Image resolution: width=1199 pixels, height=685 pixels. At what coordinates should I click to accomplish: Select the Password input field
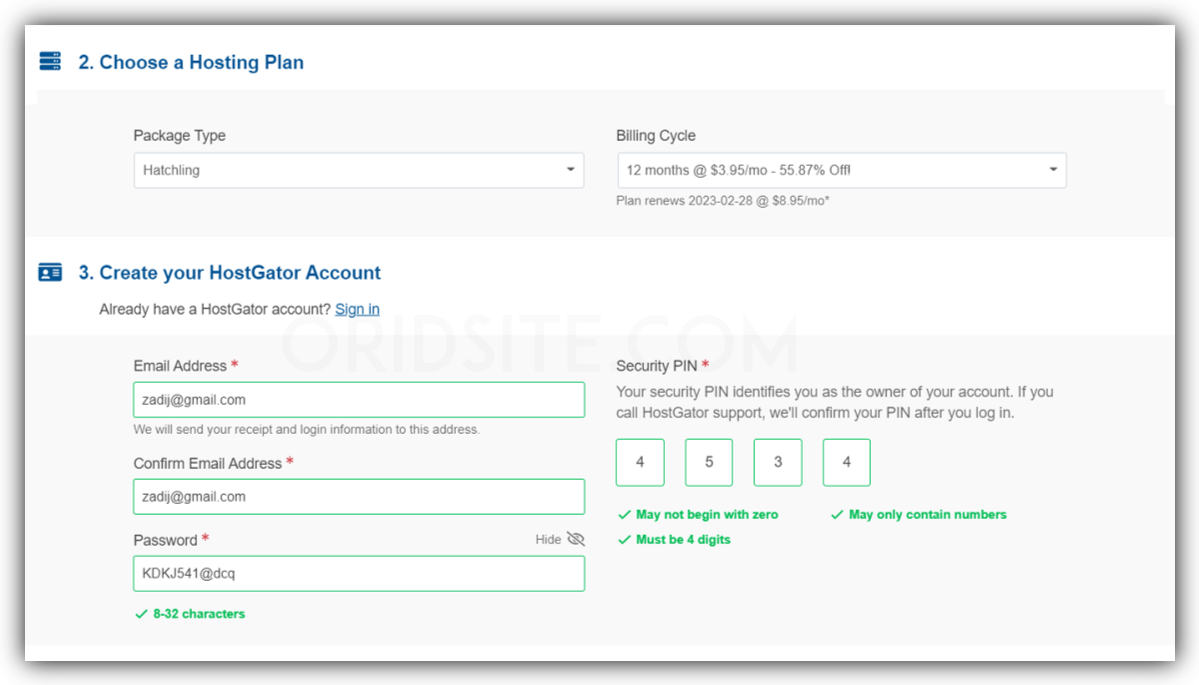359,573
